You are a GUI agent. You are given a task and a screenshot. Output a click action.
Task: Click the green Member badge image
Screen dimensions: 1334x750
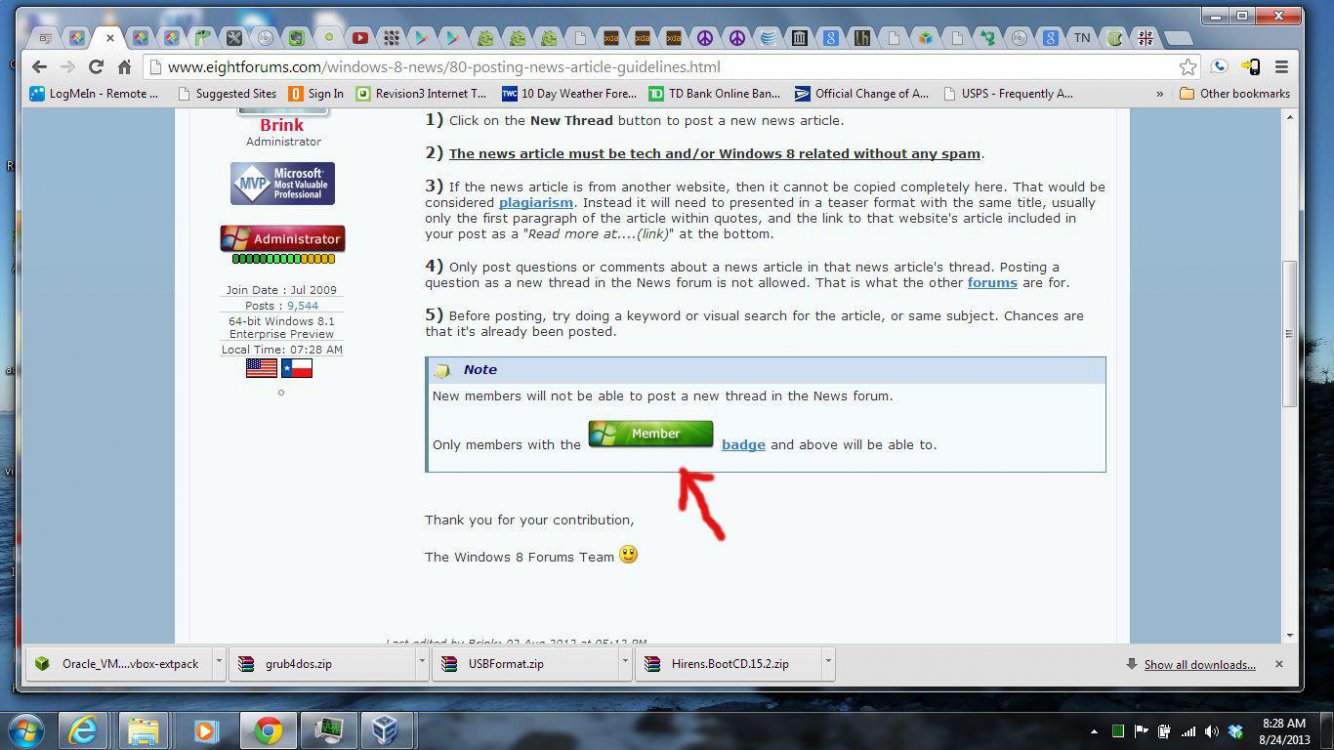(x=651, y=434)
